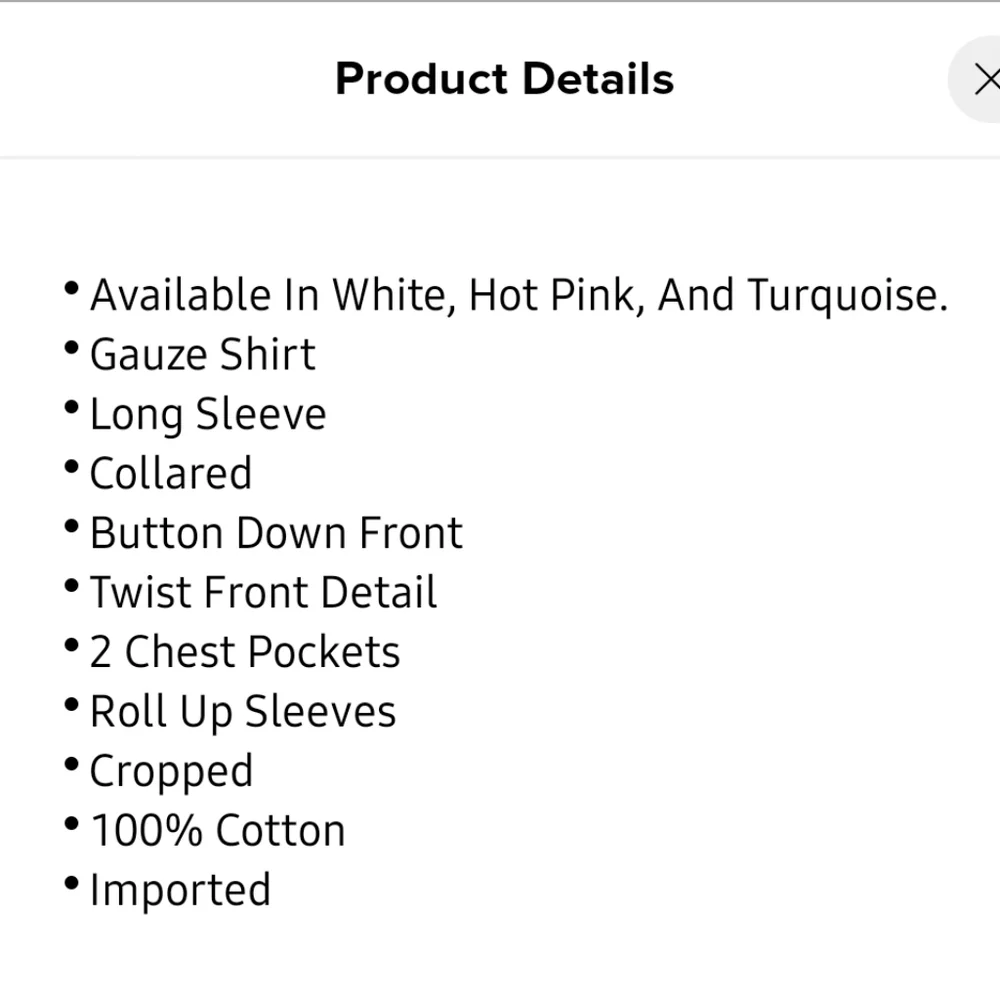Click the "Product Details" heading
The height and width of the screenshot is (1000, 1000).
coord(504,79)
